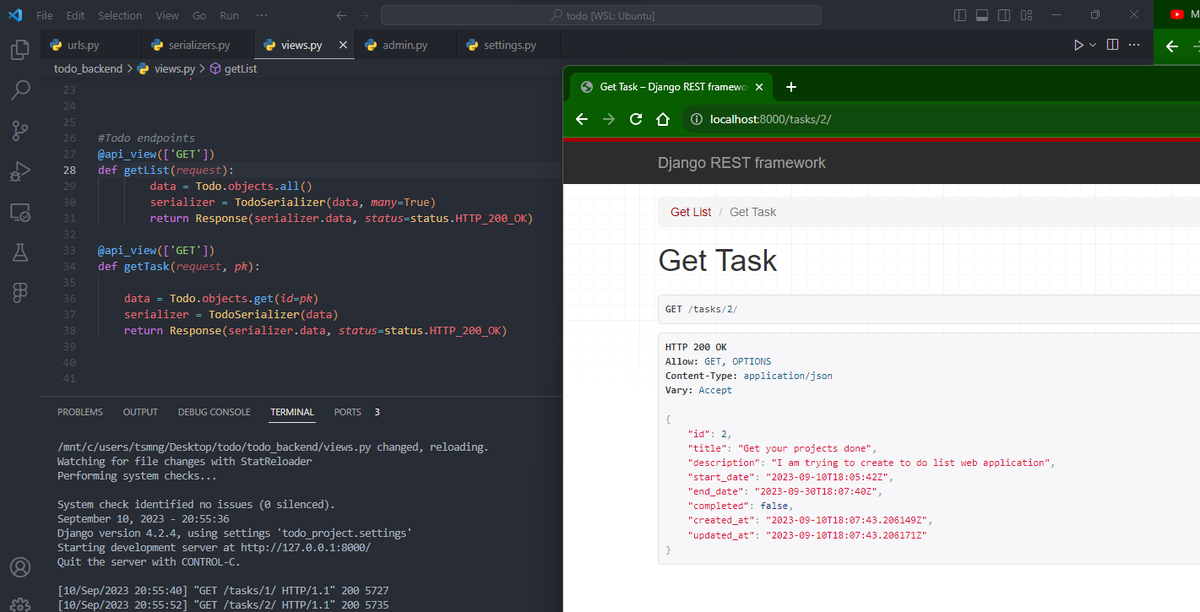Reload the localhost page in browser
This screenshot has height=612, width=1200.
click(x=635, y=120)
